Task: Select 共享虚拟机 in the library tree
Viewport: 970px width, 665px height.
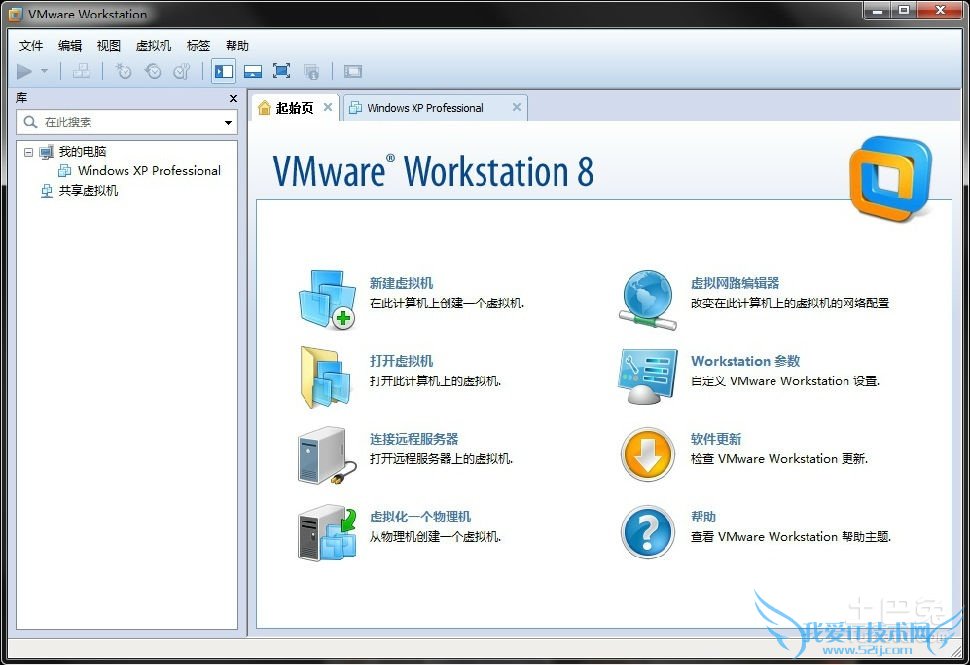Action: click(x=88, y=190)
